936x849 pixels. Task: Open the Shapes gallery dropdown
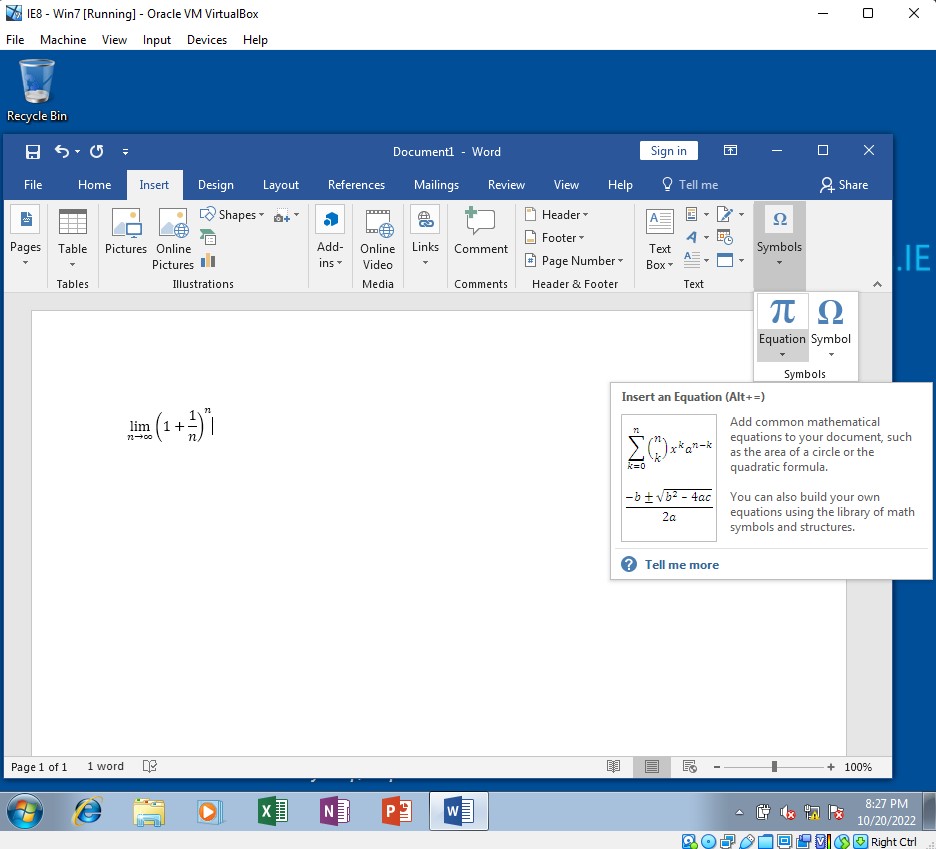click(x=232, y=214)
